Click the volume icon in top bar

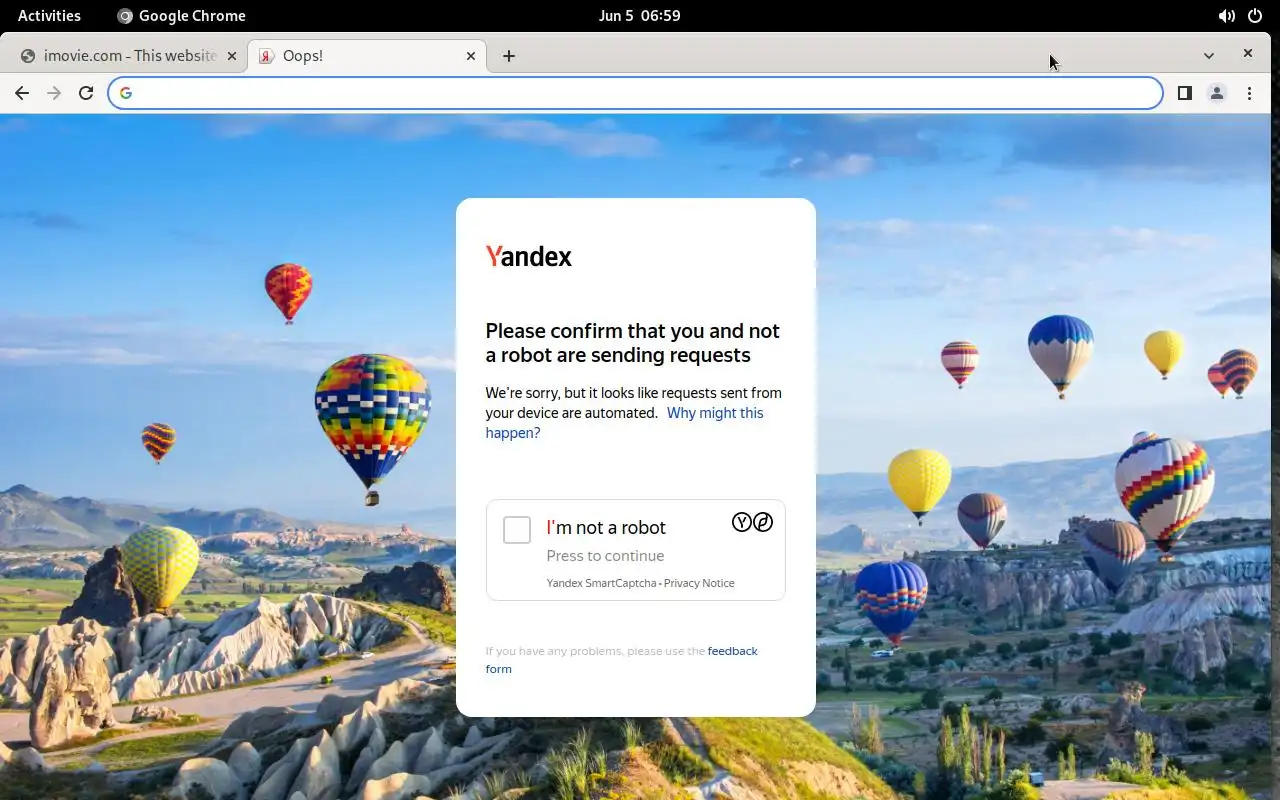(1226, 16)
